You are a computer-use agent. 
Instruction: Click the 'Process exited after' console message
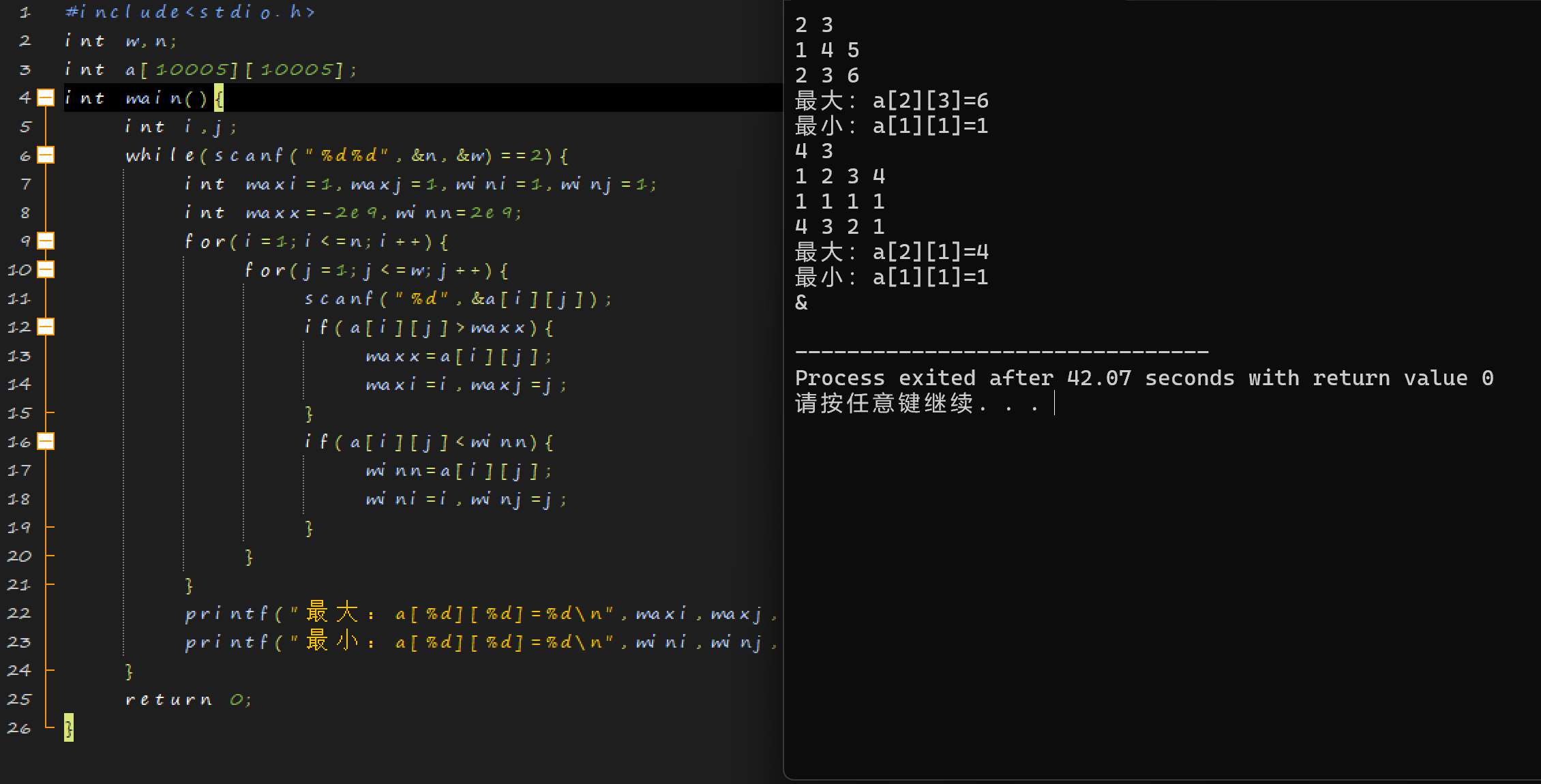click(x=1143, y=378)
